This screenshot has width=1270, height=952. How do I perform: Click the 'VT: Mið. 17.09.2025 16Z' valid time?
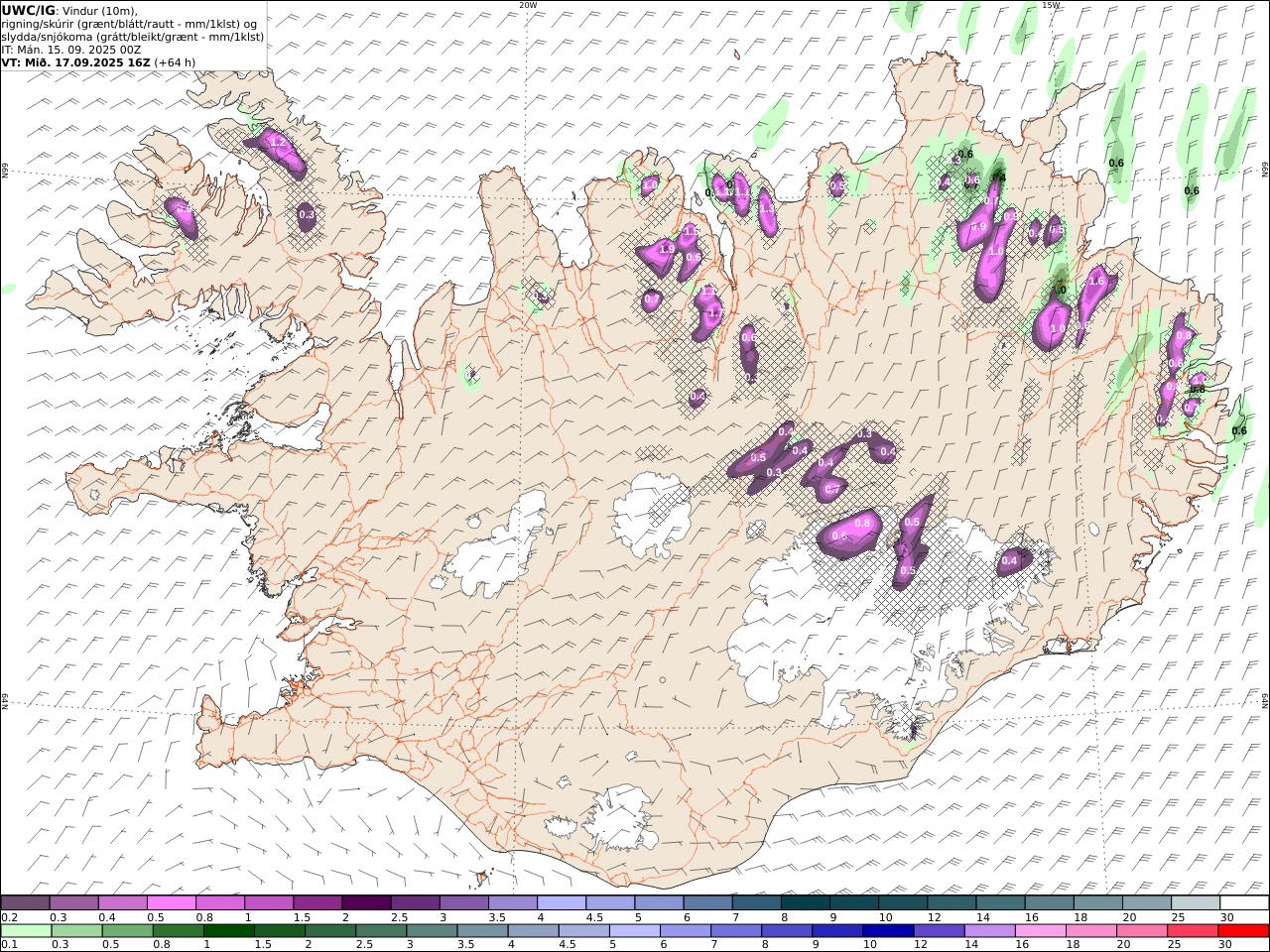(x=75, y=61)
